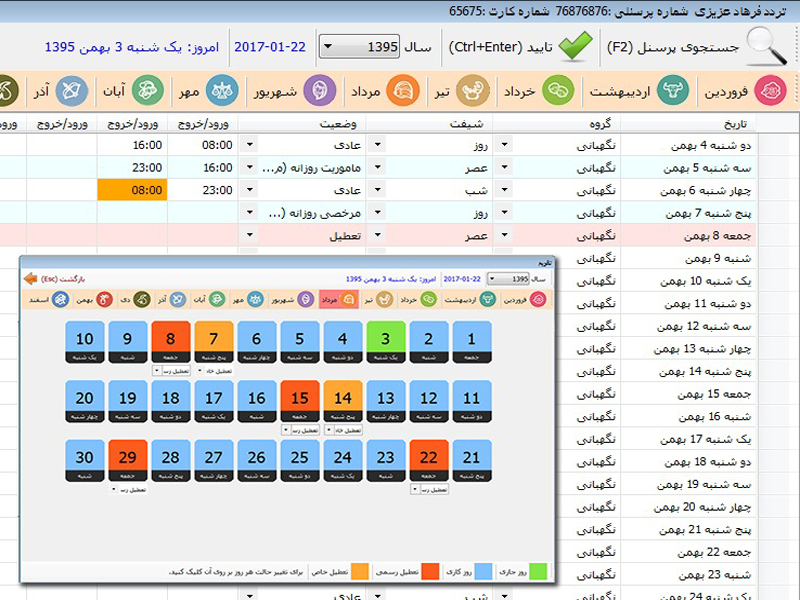This screenshot has width=800, height=600.
Task: Click the magnifier personnel search icon
Action: coord(765,47)
